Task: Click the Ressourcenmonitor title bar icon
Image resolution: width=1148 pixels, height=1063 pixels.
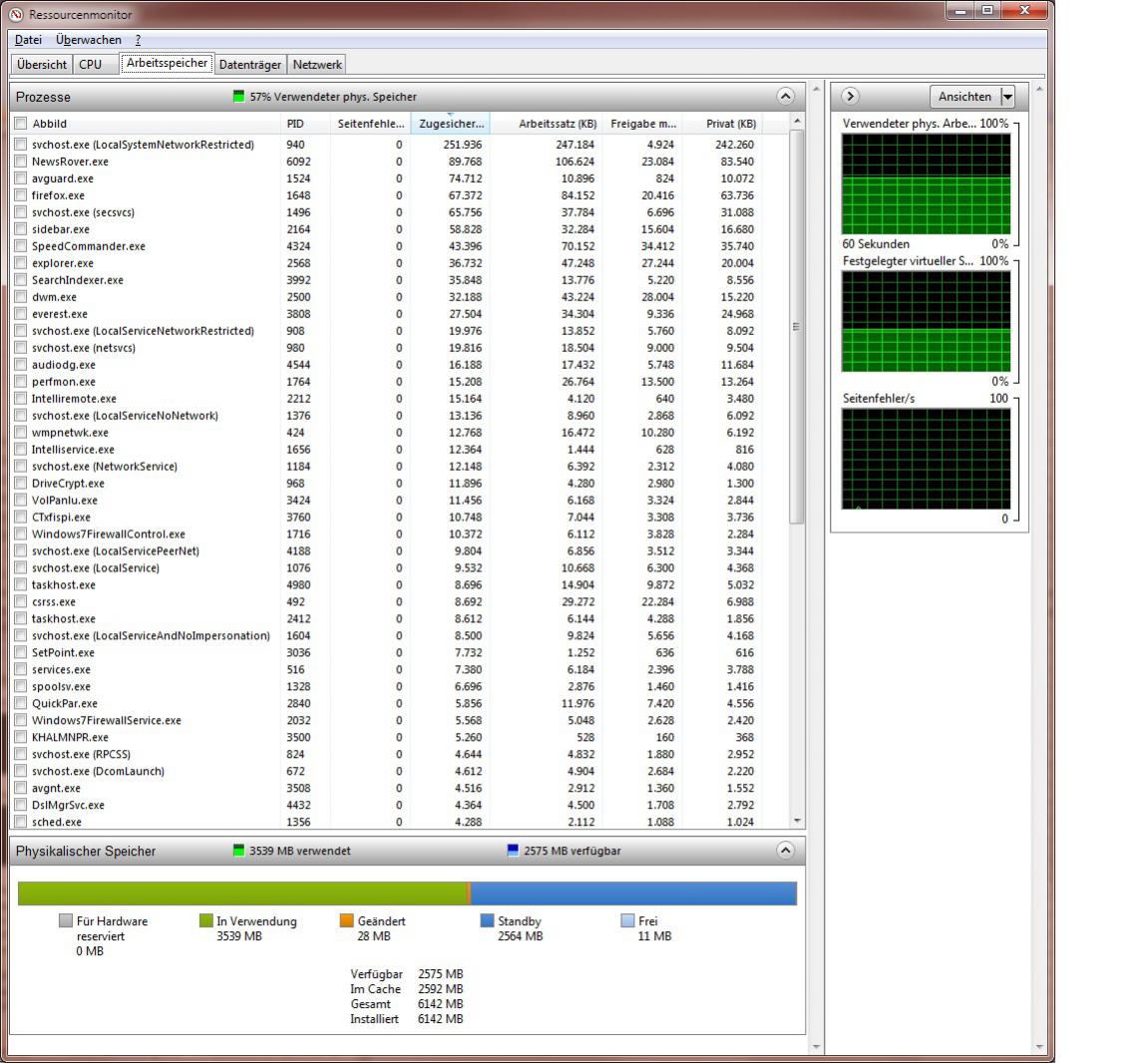Action: pos(16,15)
